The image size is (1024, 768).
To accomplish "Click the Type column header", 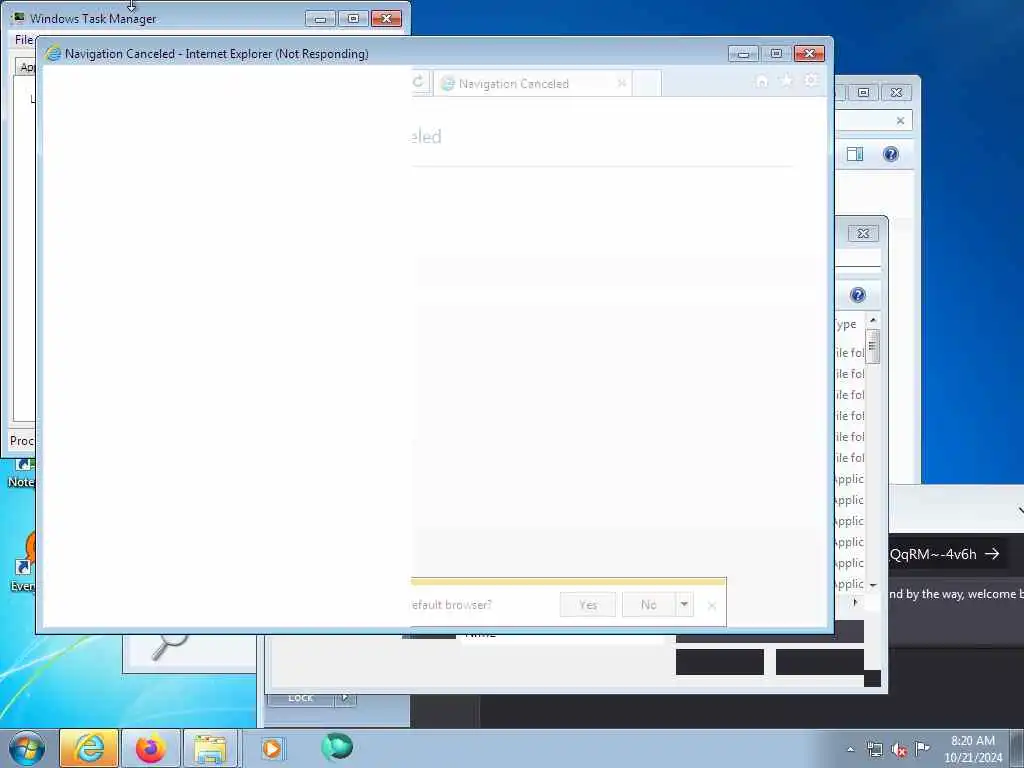I will point(848,324).
